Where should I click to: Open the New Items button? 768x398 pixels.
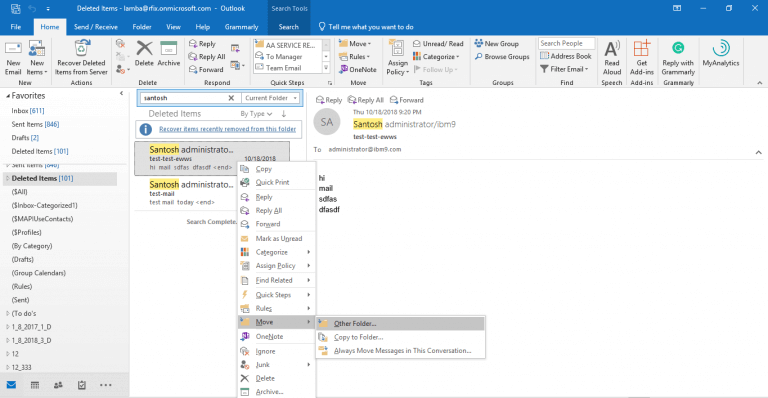(x=37, y=58)
